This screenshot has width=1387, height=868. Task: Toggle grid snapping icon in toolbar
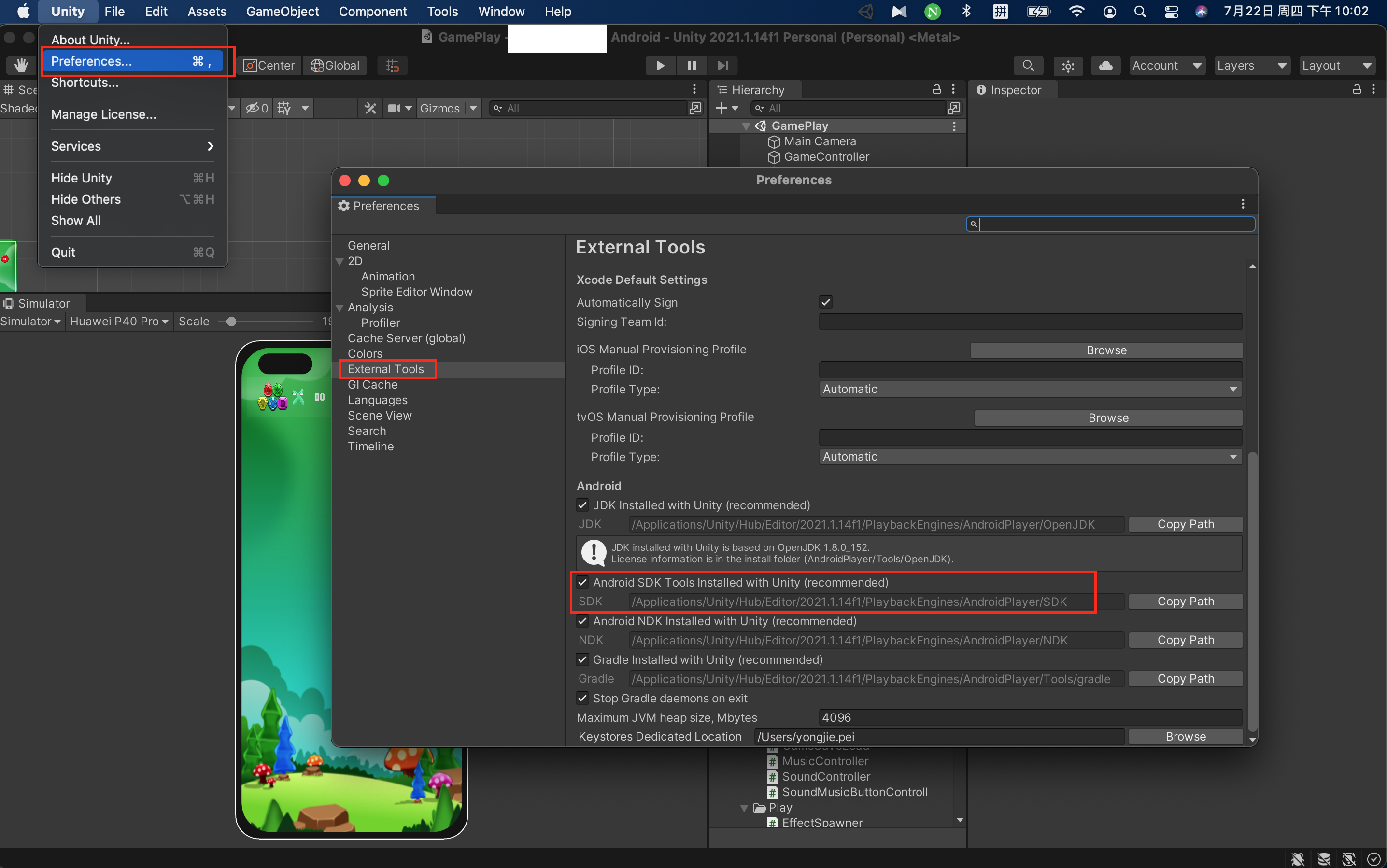pos(392,66)
